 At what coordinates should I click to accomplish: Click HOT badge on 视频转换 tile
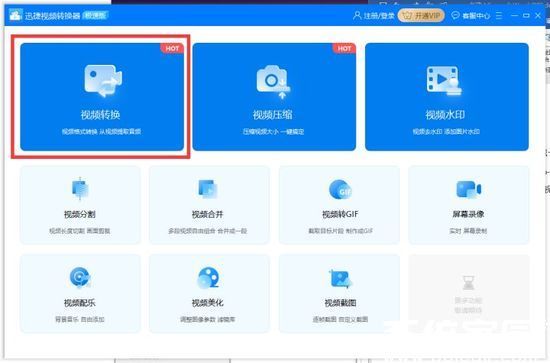(x=172, y=48)
